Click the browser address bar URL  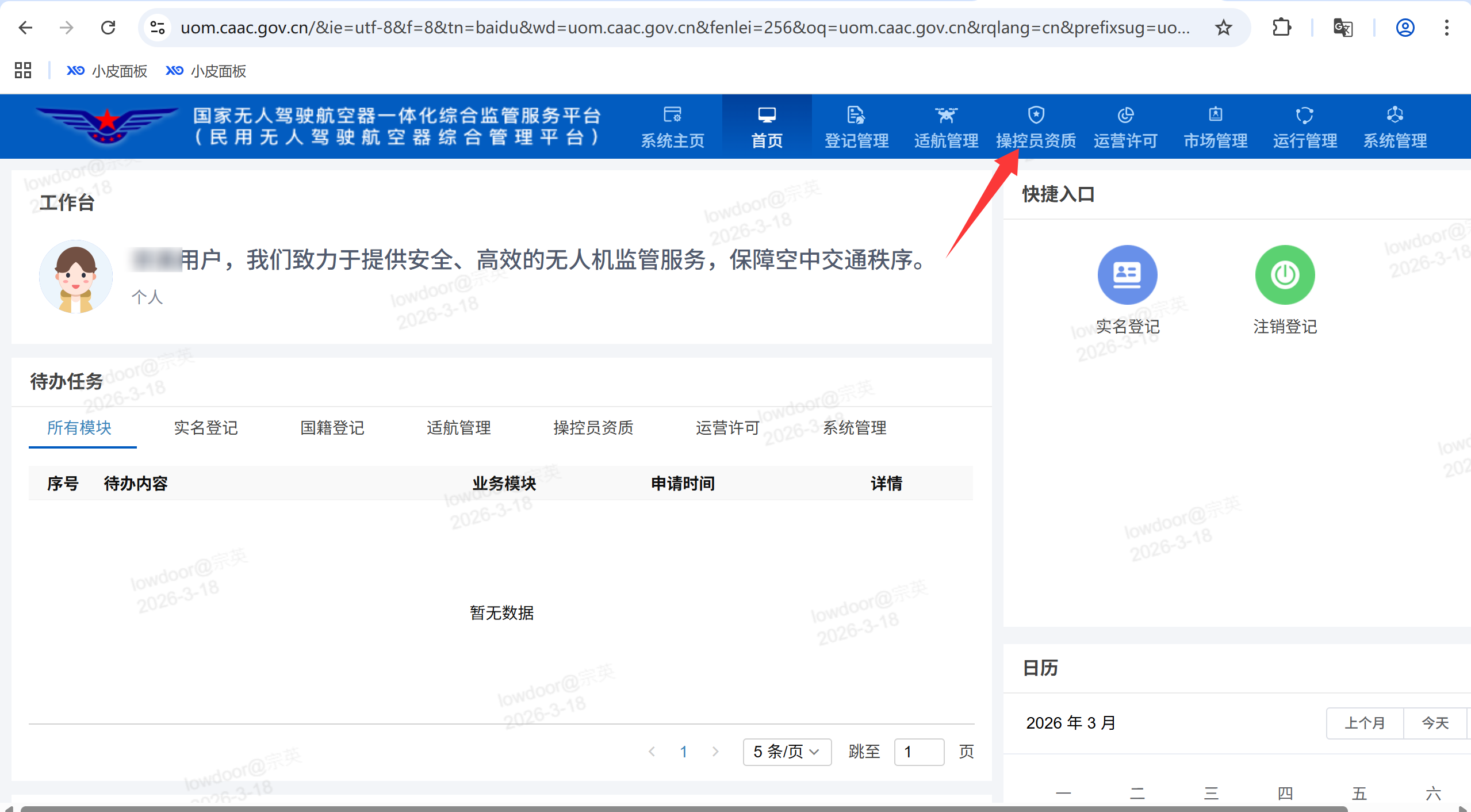tap(685, 27)
